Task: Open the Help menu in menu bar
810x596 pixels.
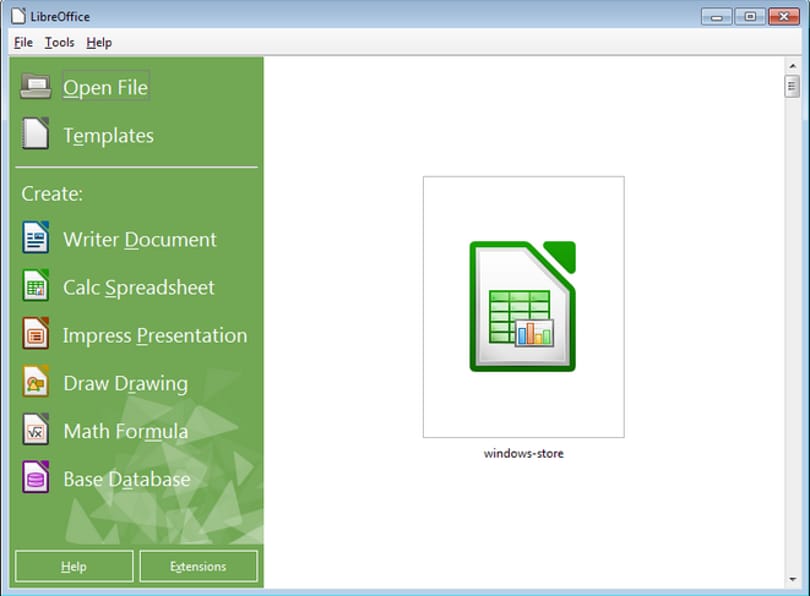Action: (x=99, y=42)
